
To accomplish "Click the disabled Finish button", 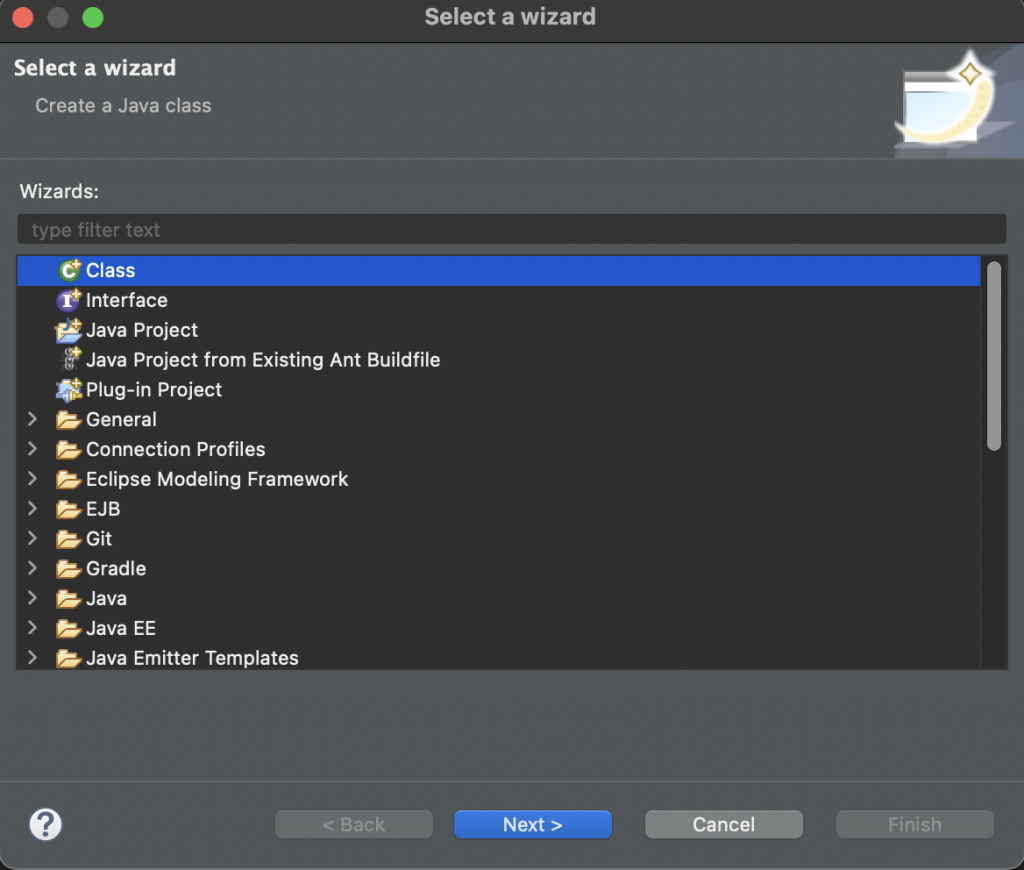I will click(915, 824).
